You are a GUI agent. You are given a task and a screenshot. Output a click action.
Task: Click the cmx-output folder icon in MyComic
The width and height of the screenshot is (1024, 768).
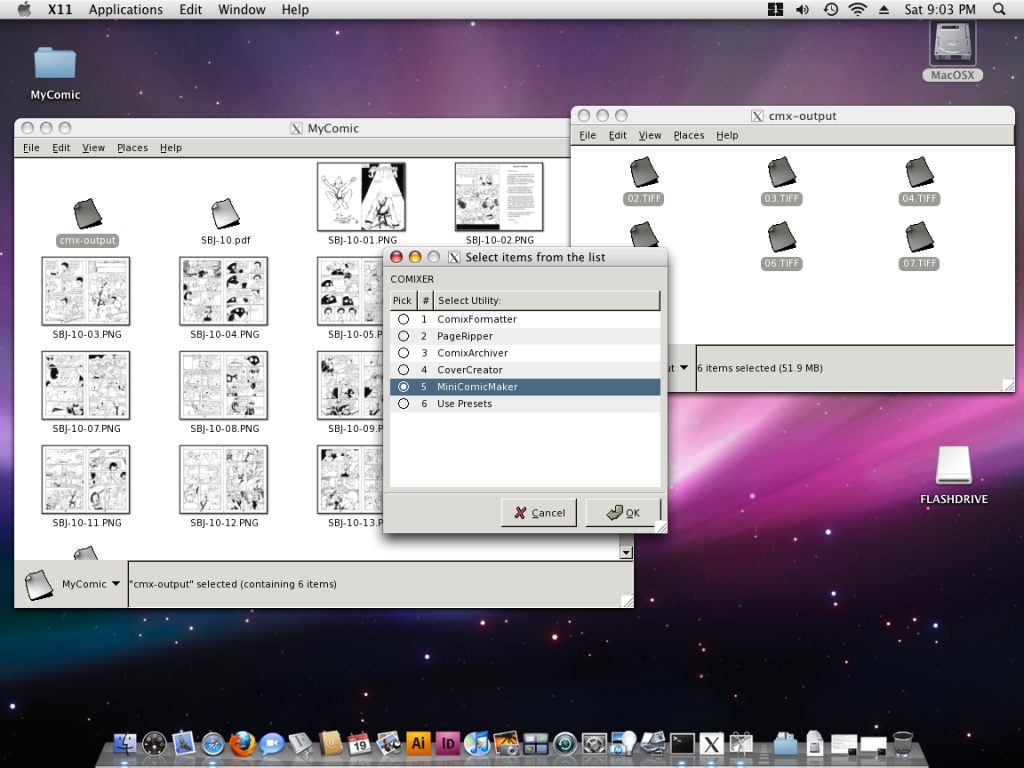[x=87, y=213]
